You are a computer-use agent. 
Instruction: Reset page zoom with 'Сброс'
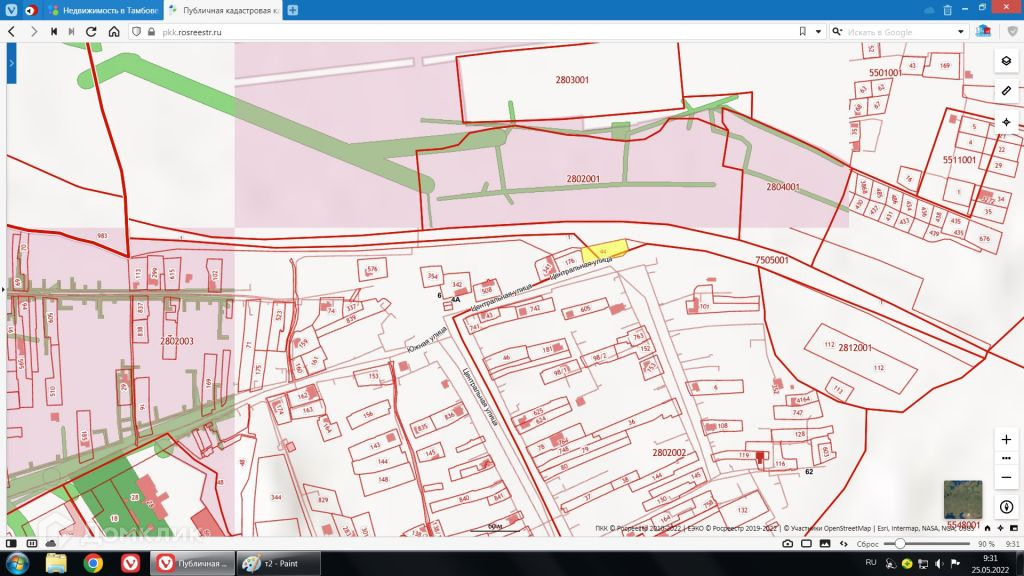[x=867, y=543]
